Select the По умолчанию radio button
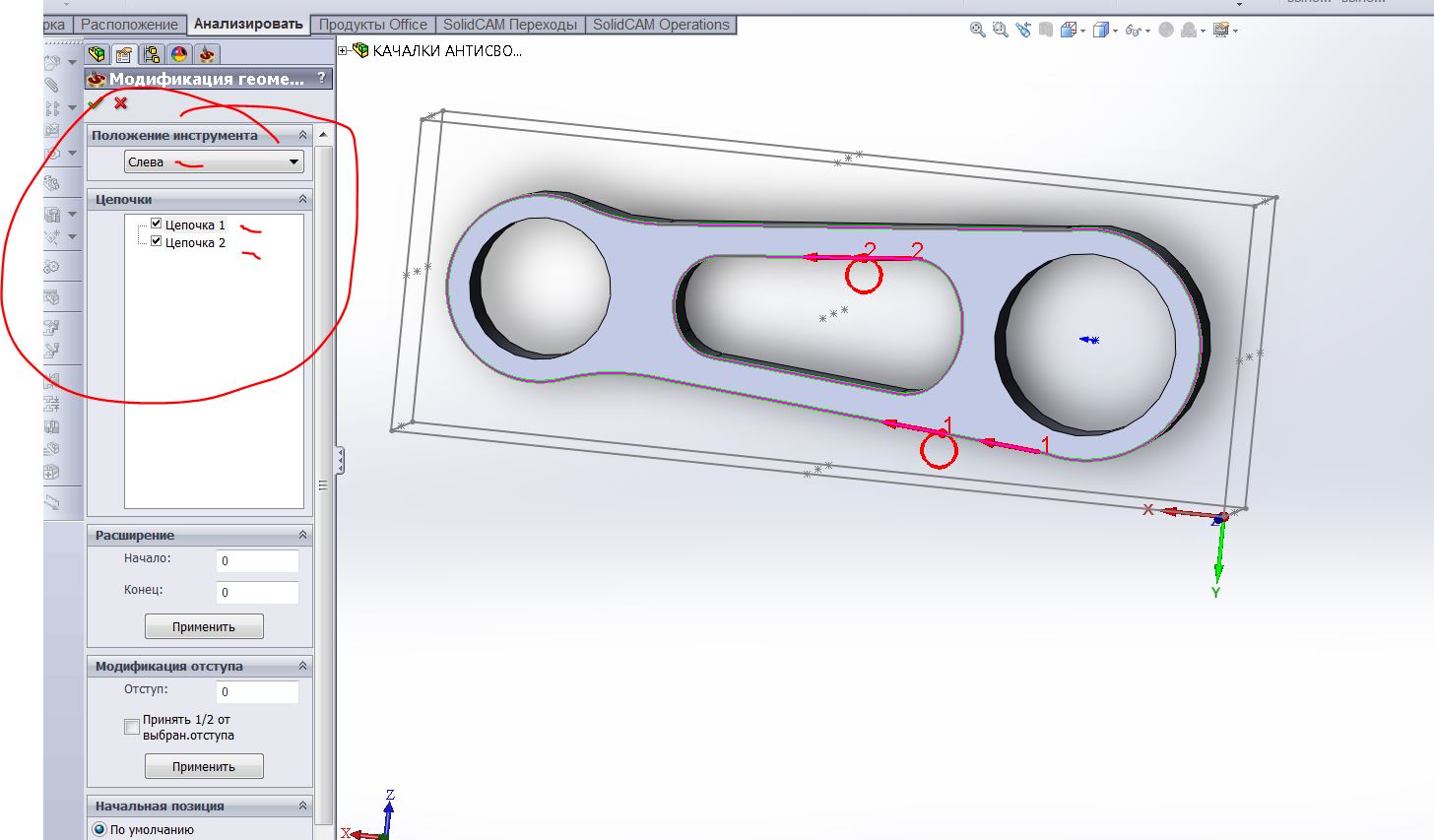Screen dimensions: 1434x840 (x=98, y=829)
